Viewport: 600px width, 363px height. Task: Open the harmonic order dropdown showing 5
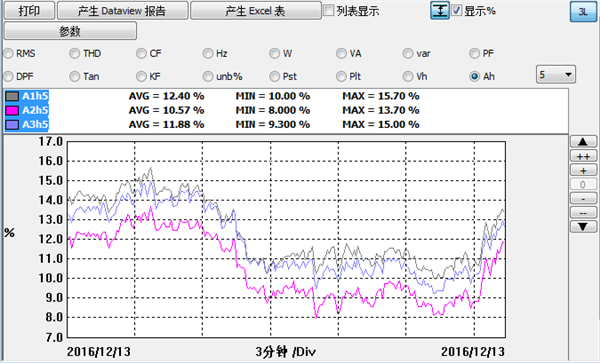tap(556, 74)
